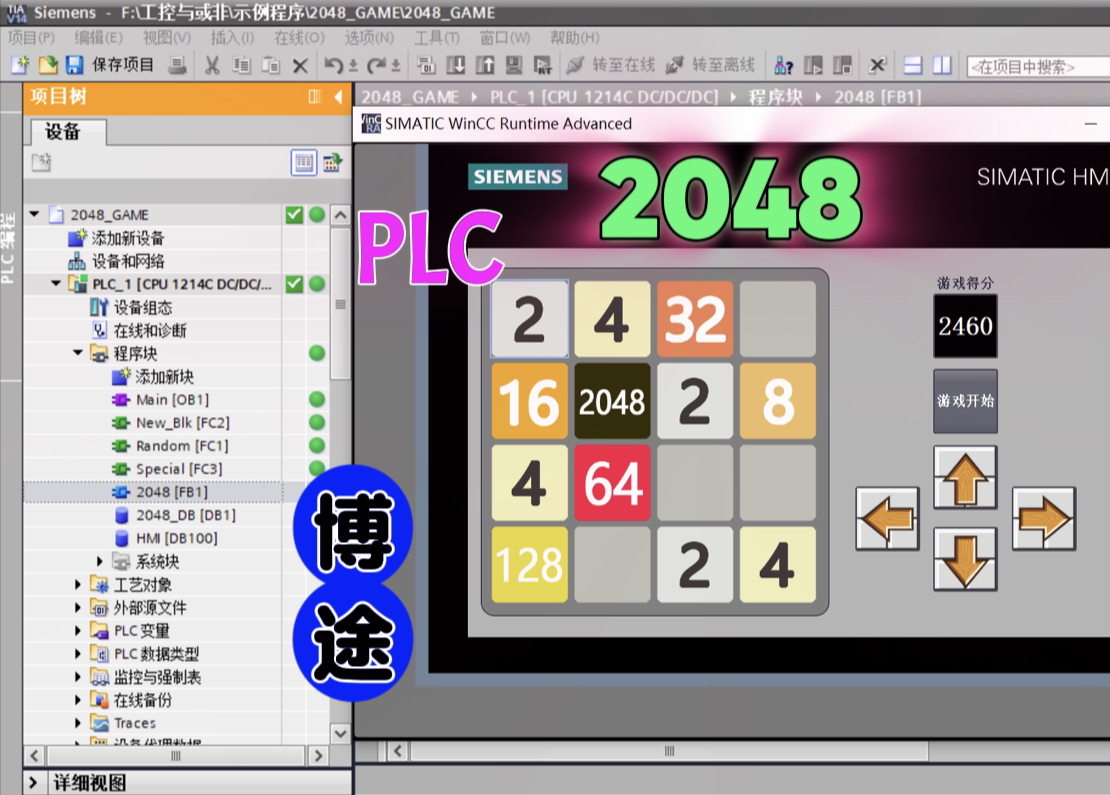Open the 编辑(E) menu
Viewport: 1110px width, 795px height.
coord(98,37)
